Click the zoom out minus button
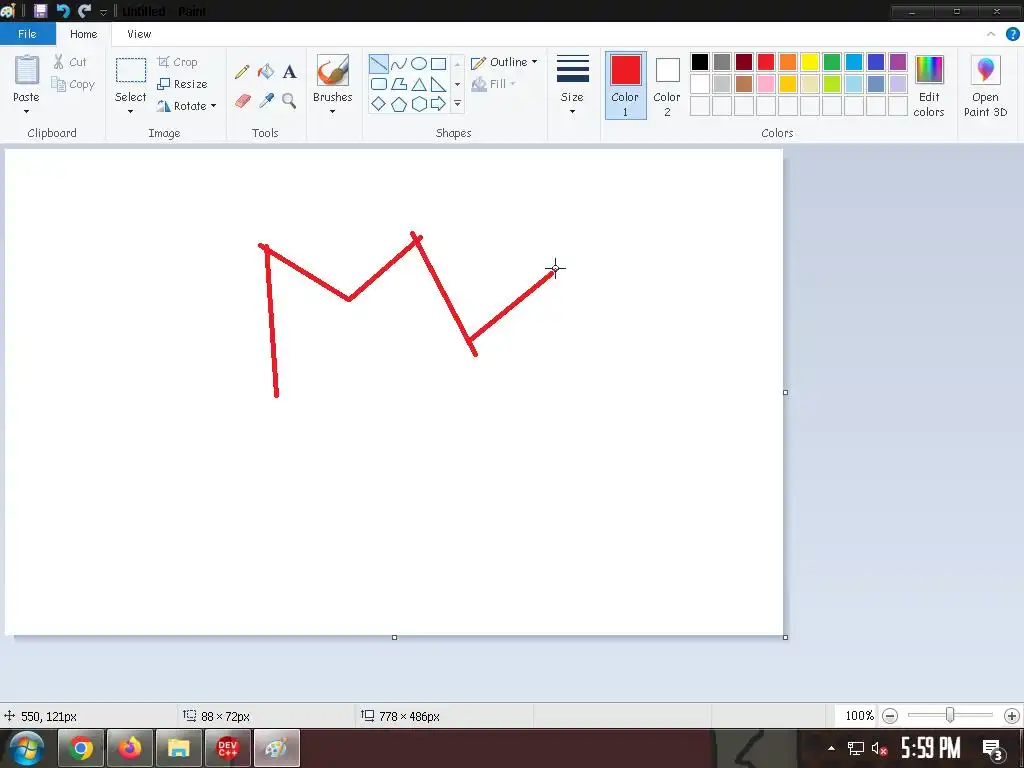 pyautogui.click(x=889, y=716)
